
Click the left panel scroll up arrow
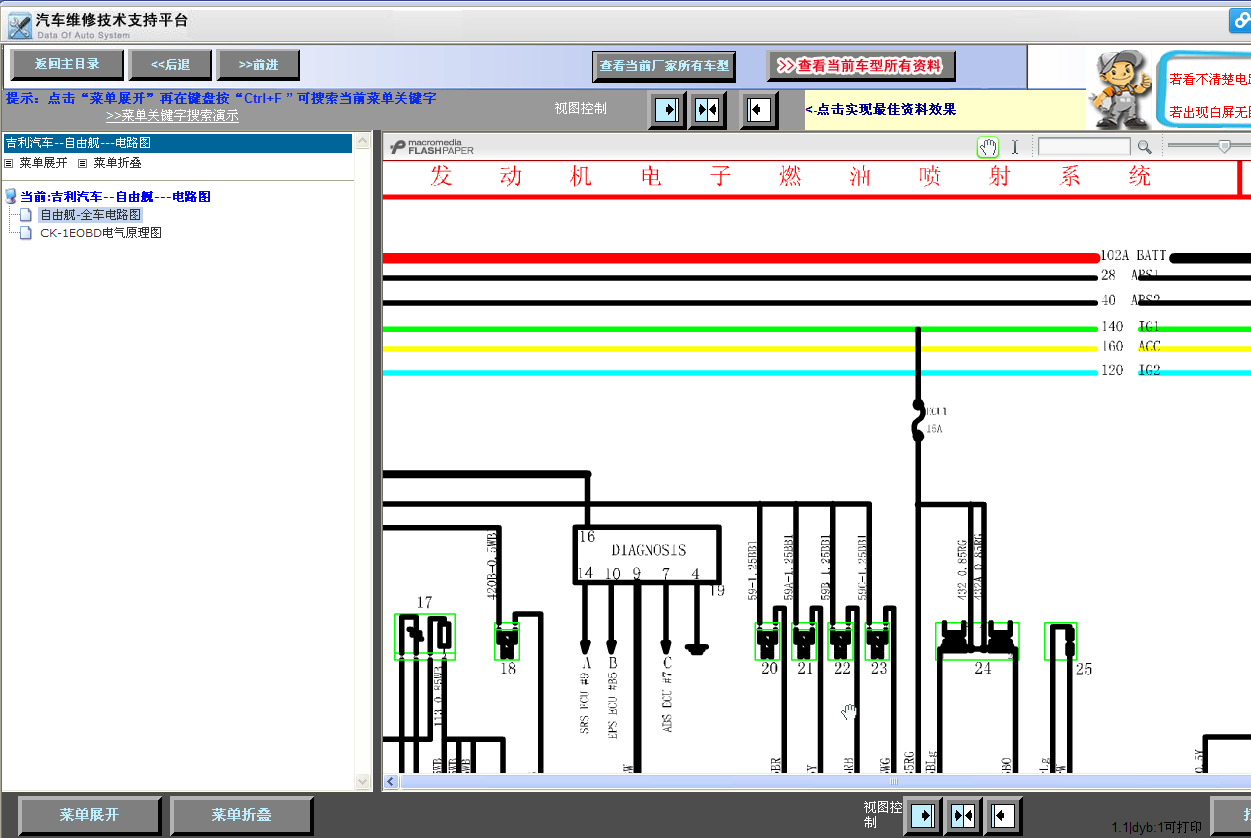(363, 141)
